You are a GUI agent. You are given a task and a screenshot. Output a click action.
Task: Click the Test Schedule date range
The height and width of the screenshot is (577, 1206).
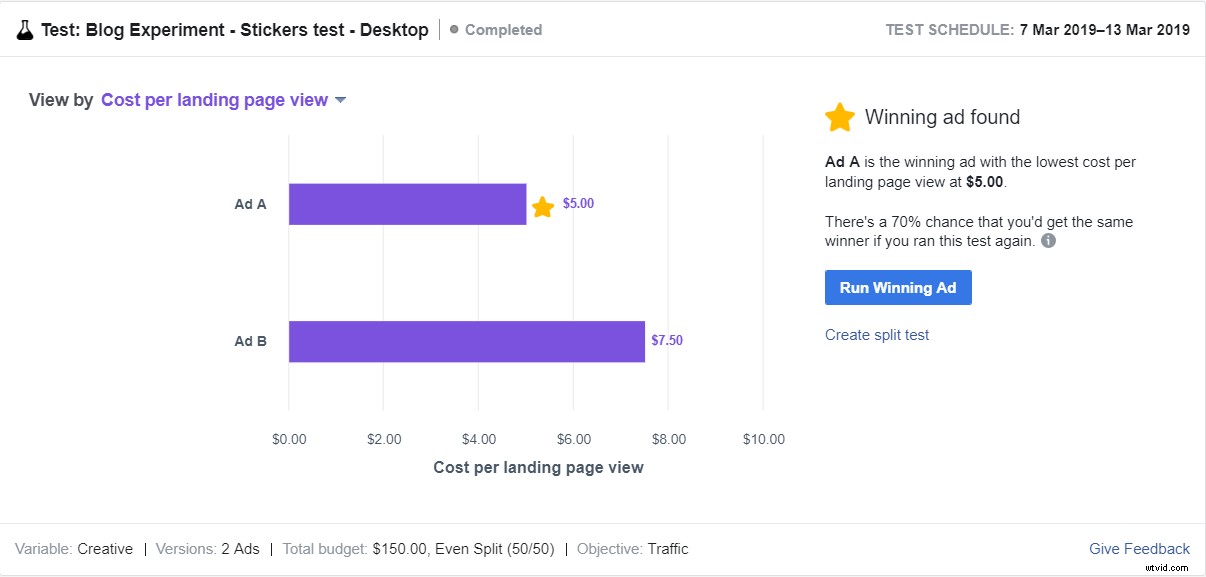[1105, 29]
